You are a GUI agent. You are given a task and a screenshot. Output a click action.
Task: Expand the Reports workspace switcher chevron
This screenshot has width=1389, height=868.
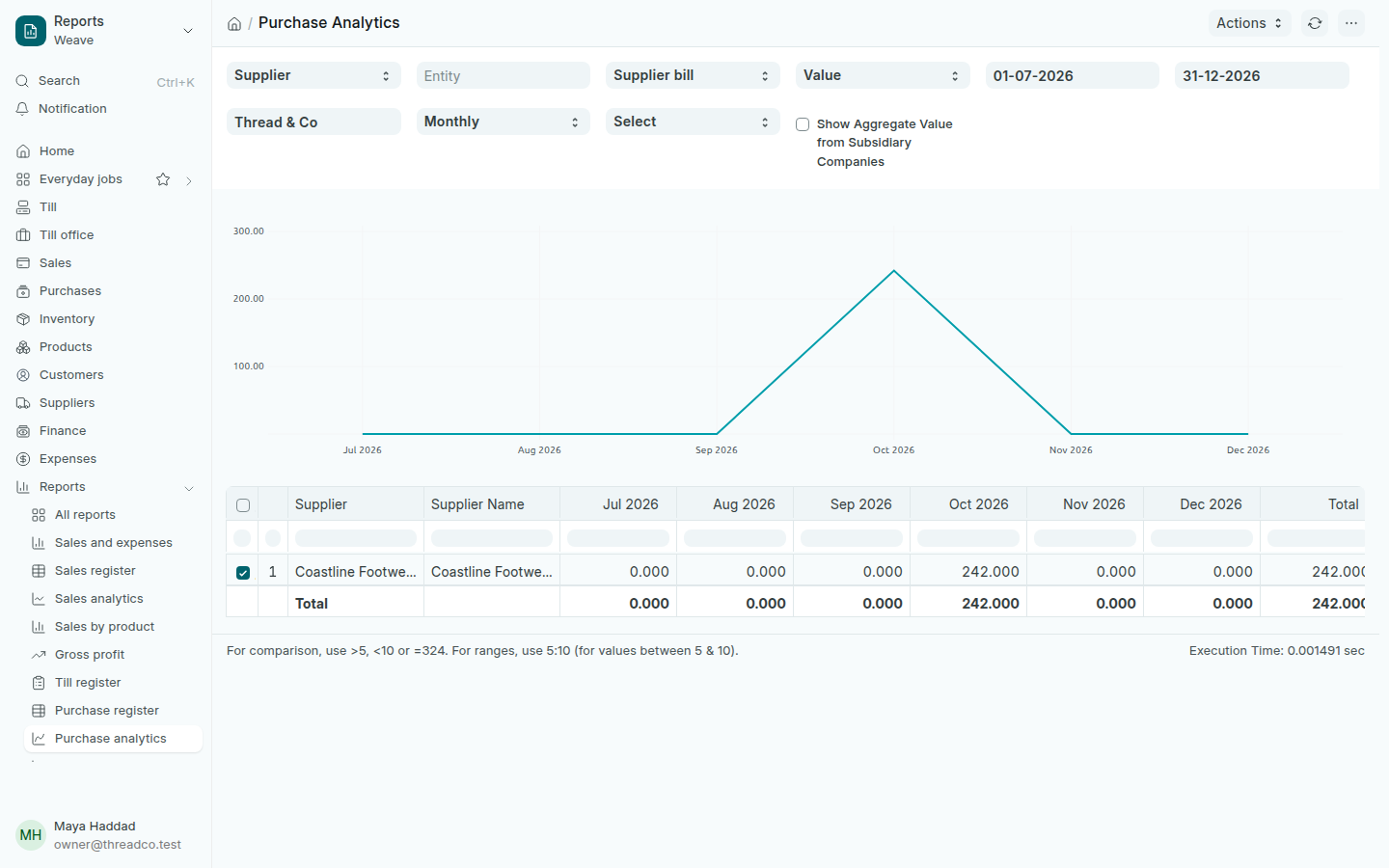pos(188,31)
